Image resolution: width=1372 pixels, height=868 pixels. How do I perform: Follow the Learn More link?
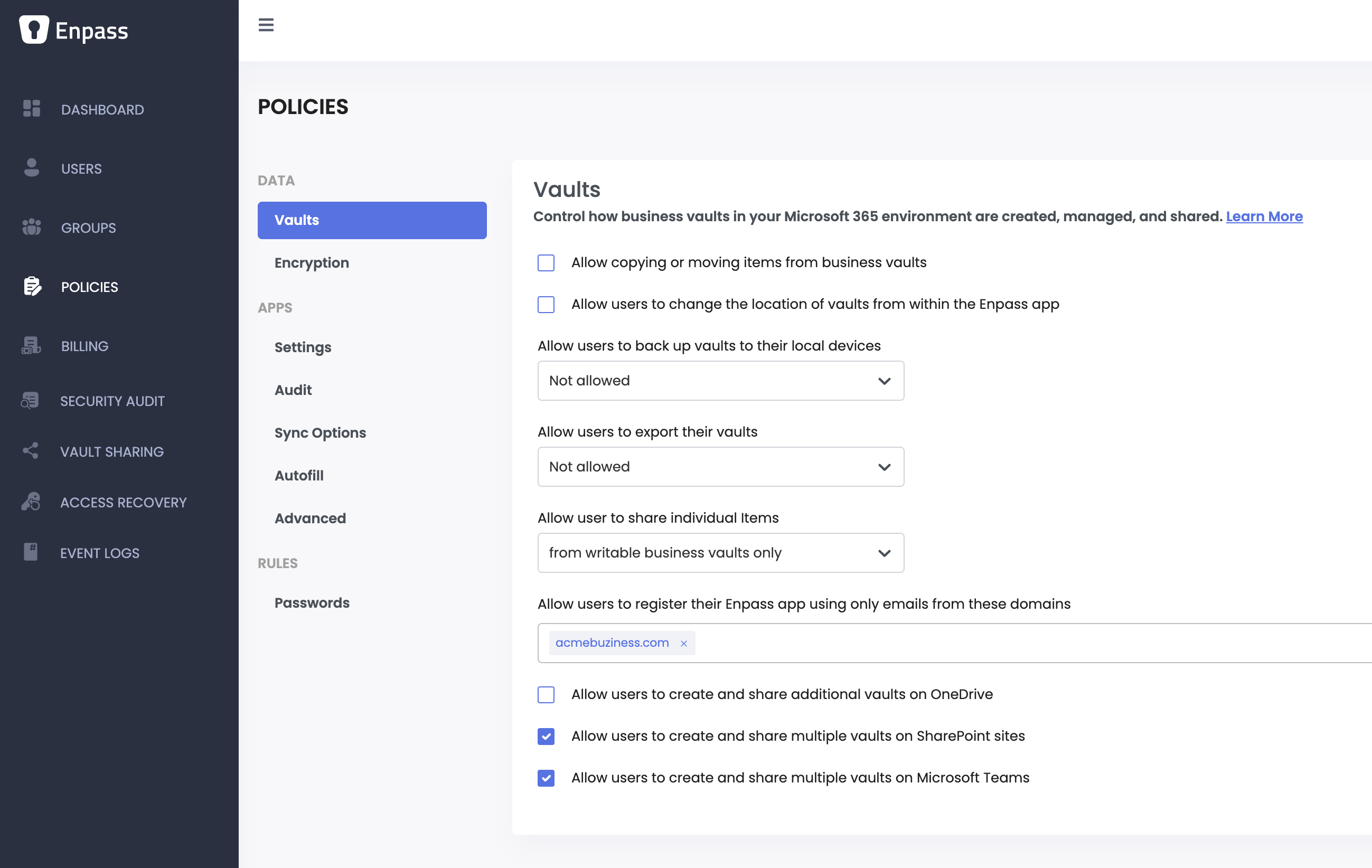1264,216
